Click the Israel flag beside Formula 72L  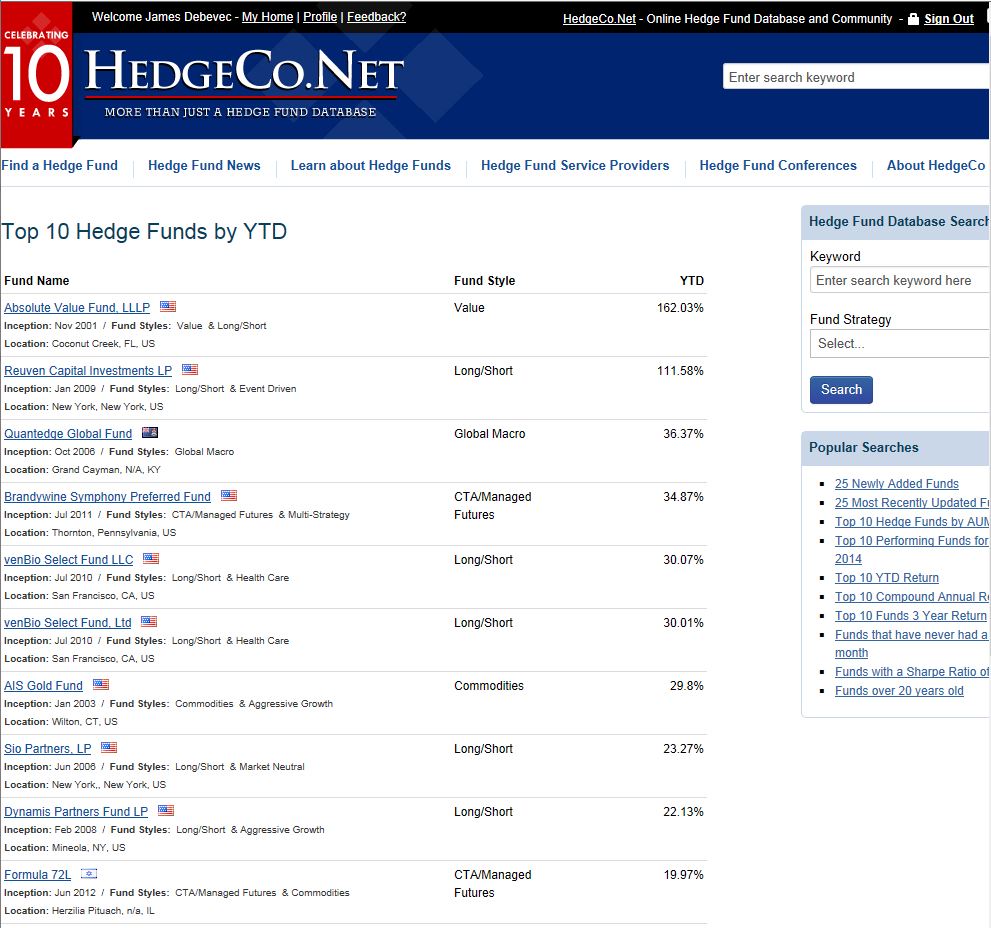click(x=89, y=874)
